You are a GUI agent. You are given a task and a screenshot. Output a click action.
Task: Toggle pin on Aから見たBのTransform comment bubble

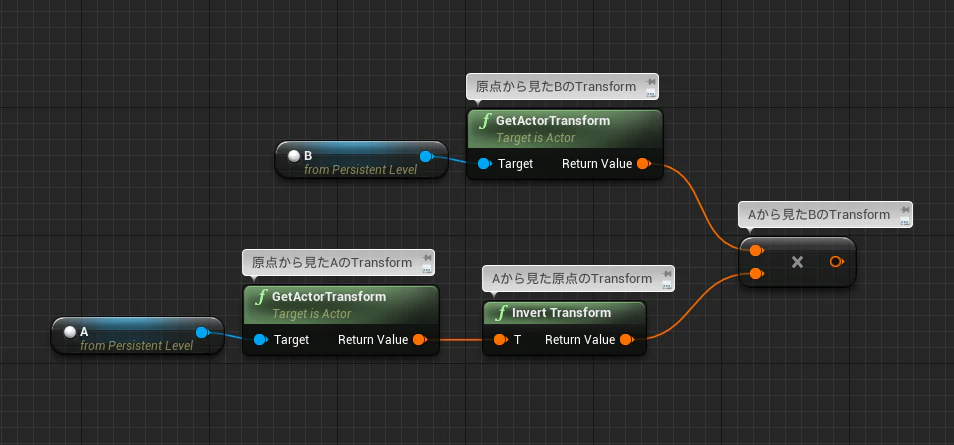(x=905, y=209)
